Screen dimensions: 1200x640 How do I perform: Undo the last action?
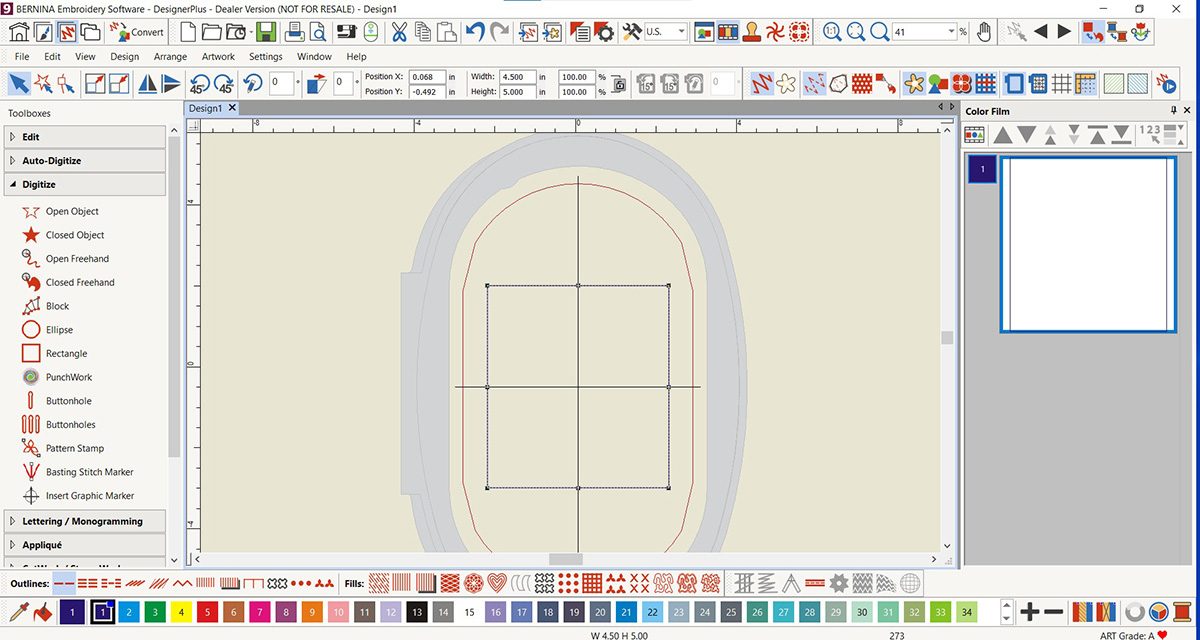(476, 32)
